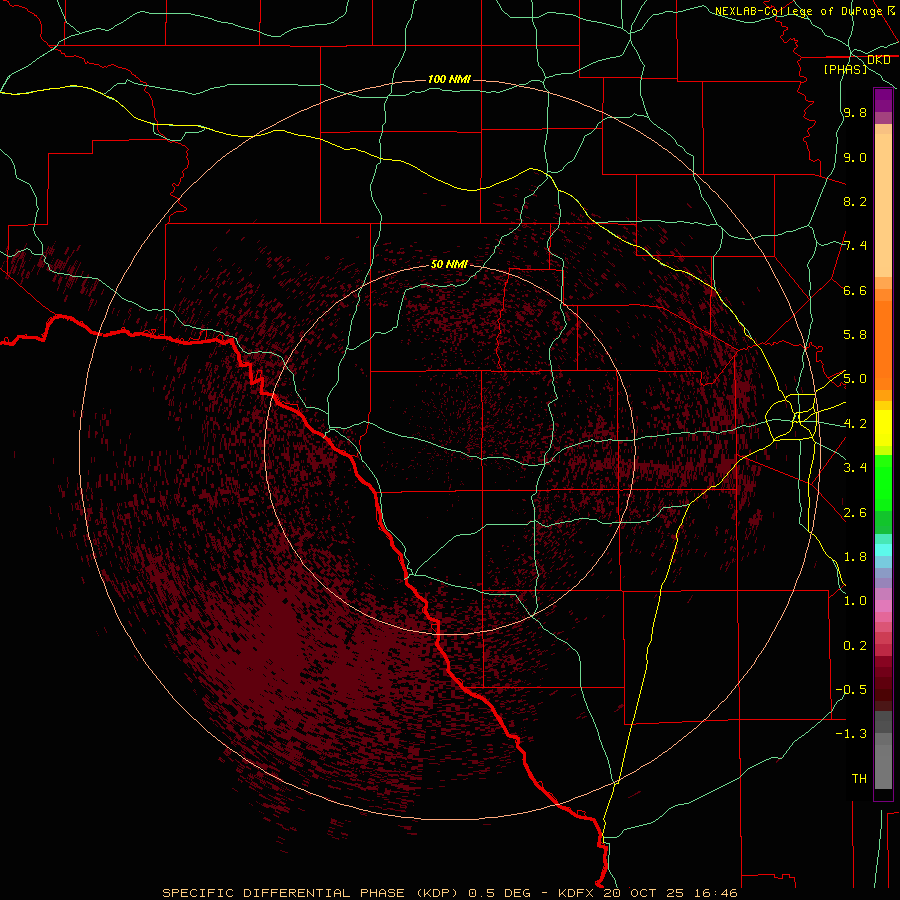
Task: Click the 9.8 value on the color scale
Action: tap(855, 112)
